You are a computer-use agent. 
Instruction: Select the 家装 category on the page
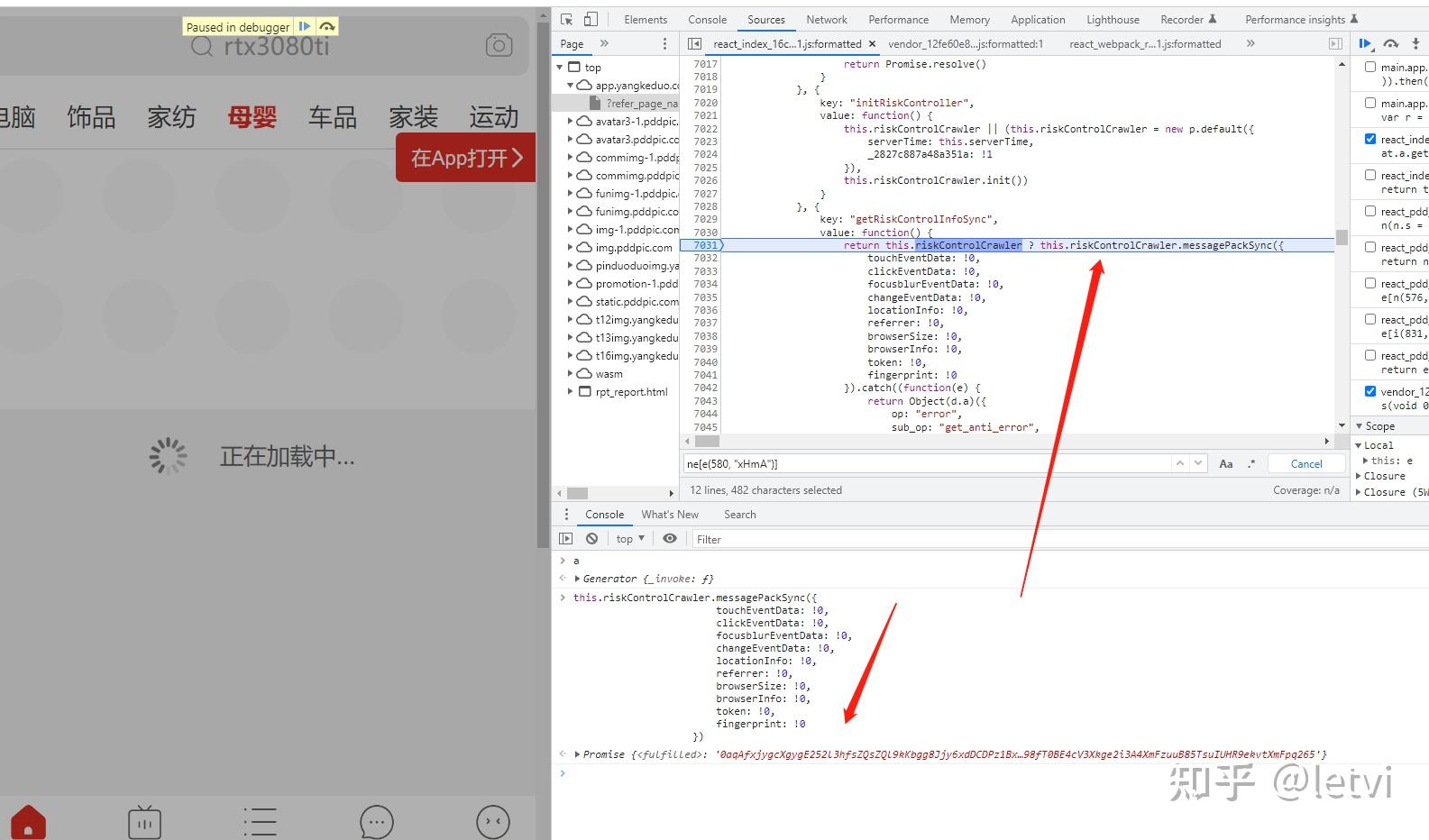[413, 117]
